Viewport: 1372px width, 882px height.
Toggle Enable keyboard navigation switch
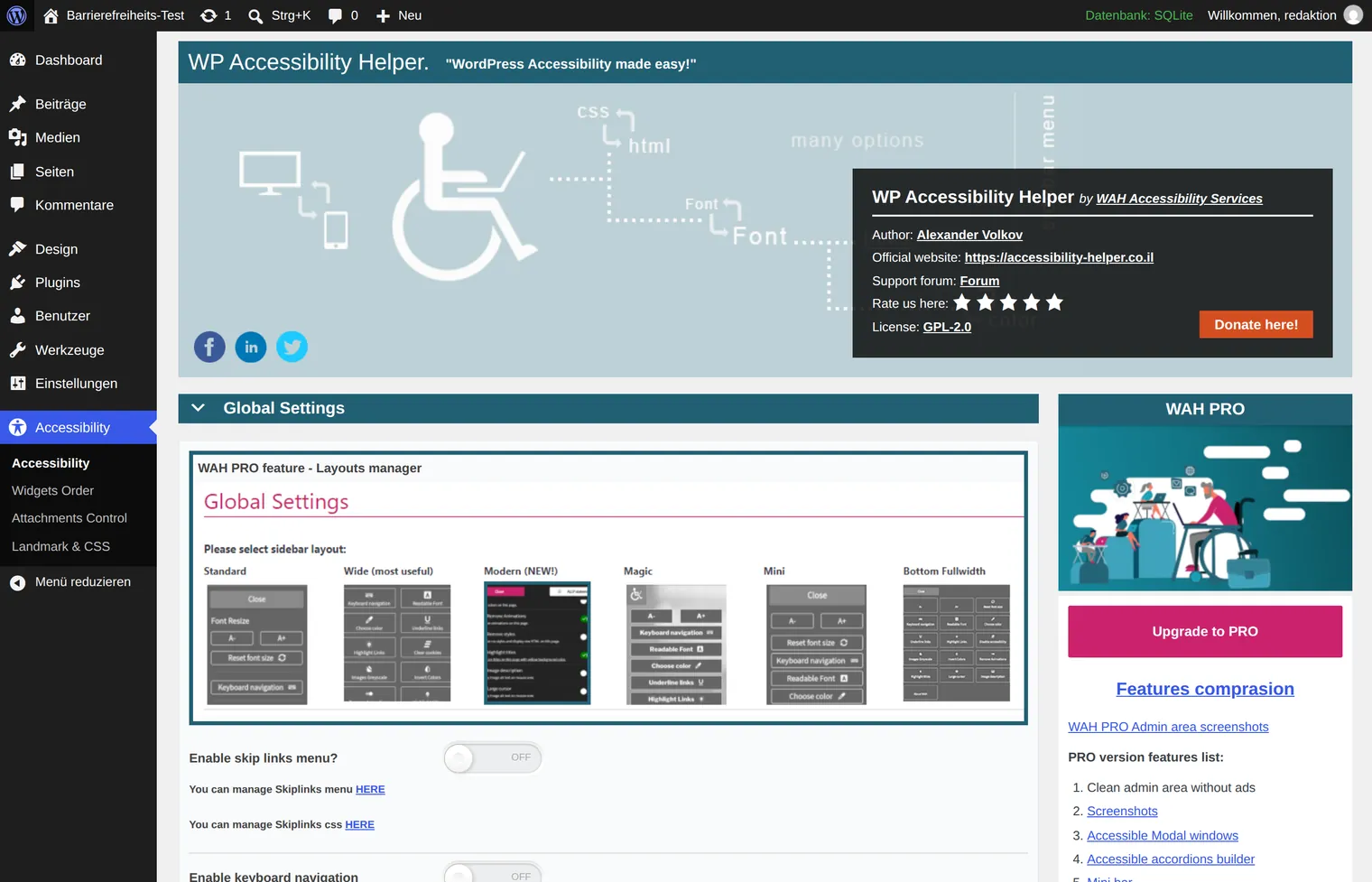492,873
